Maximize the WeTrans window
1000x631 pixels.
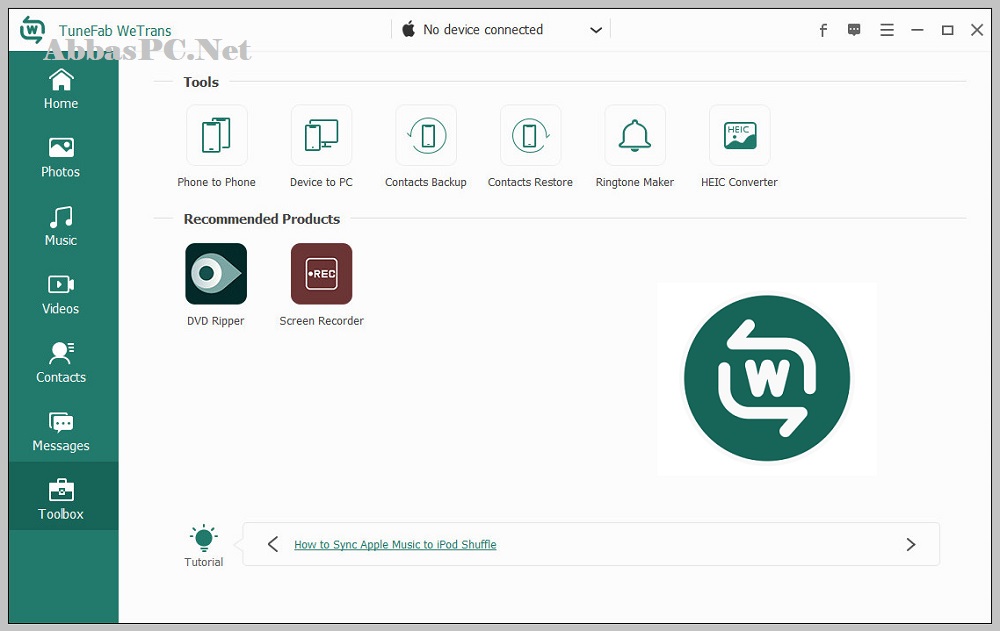(x=948, y=30)
